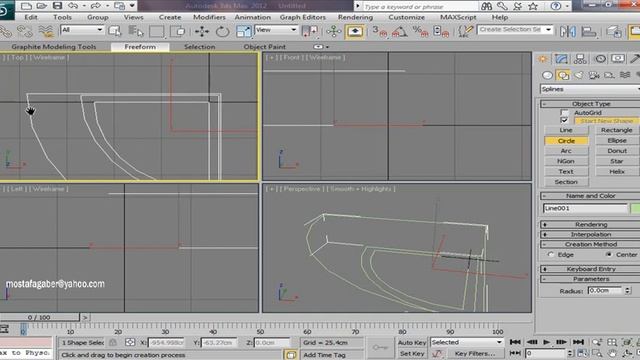The height and width of the screenshot is (360, 640).
Task: Select the Move transform tool
Action: pos(202,31)
